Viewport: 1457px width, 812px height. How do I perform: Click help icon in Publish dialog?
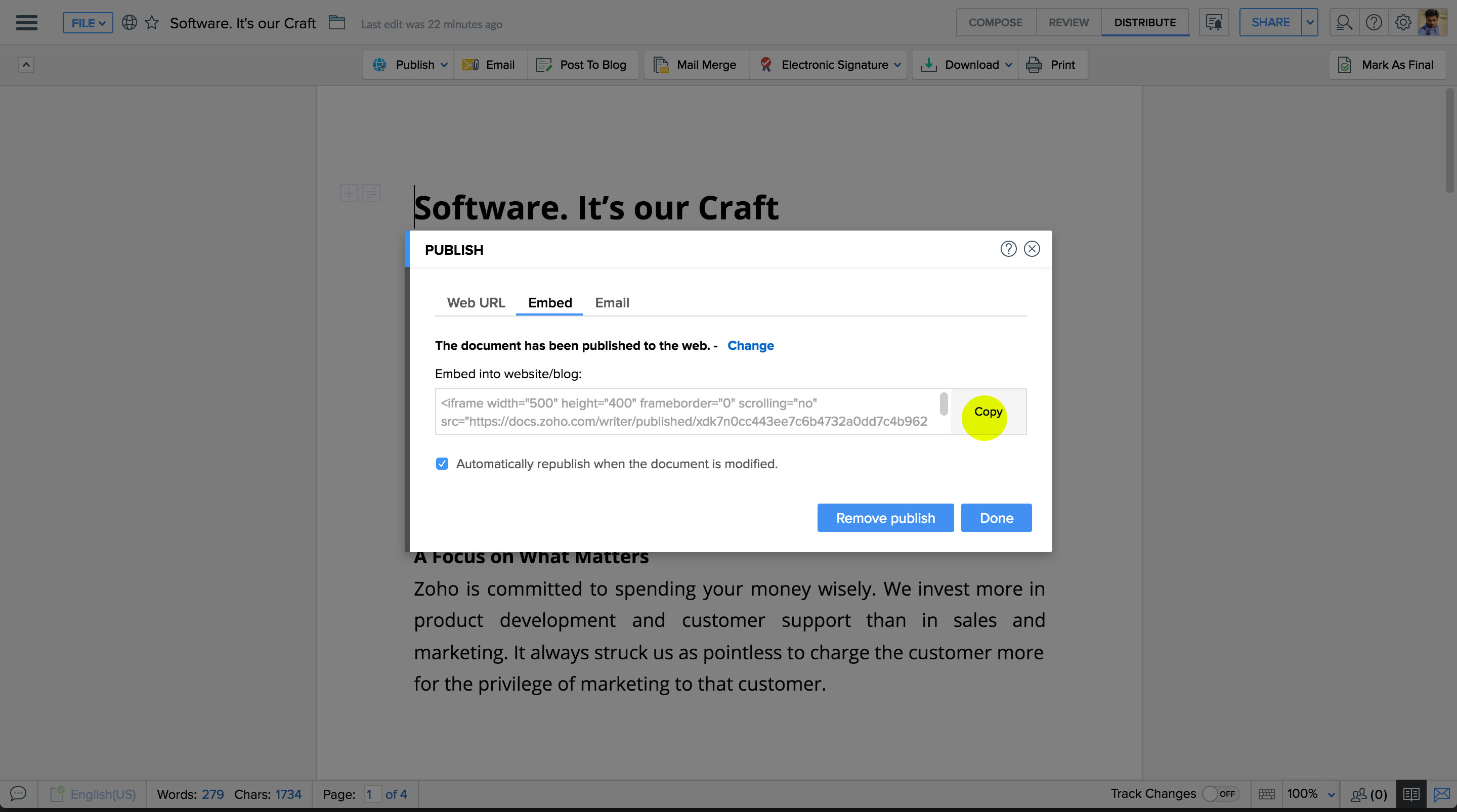click(1008, 249)
